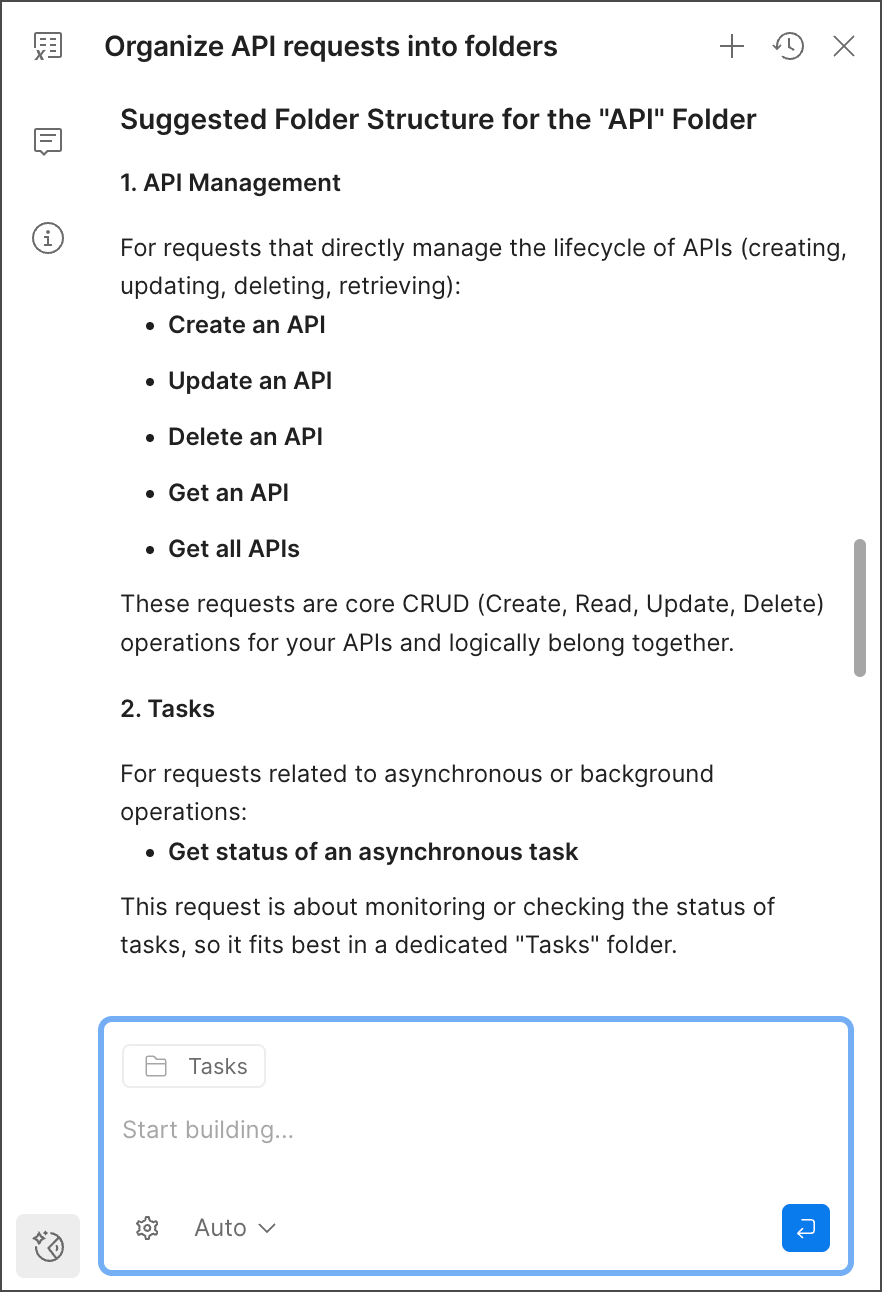Show the info details icon
882x1292 pixels.
pos(48,238)
